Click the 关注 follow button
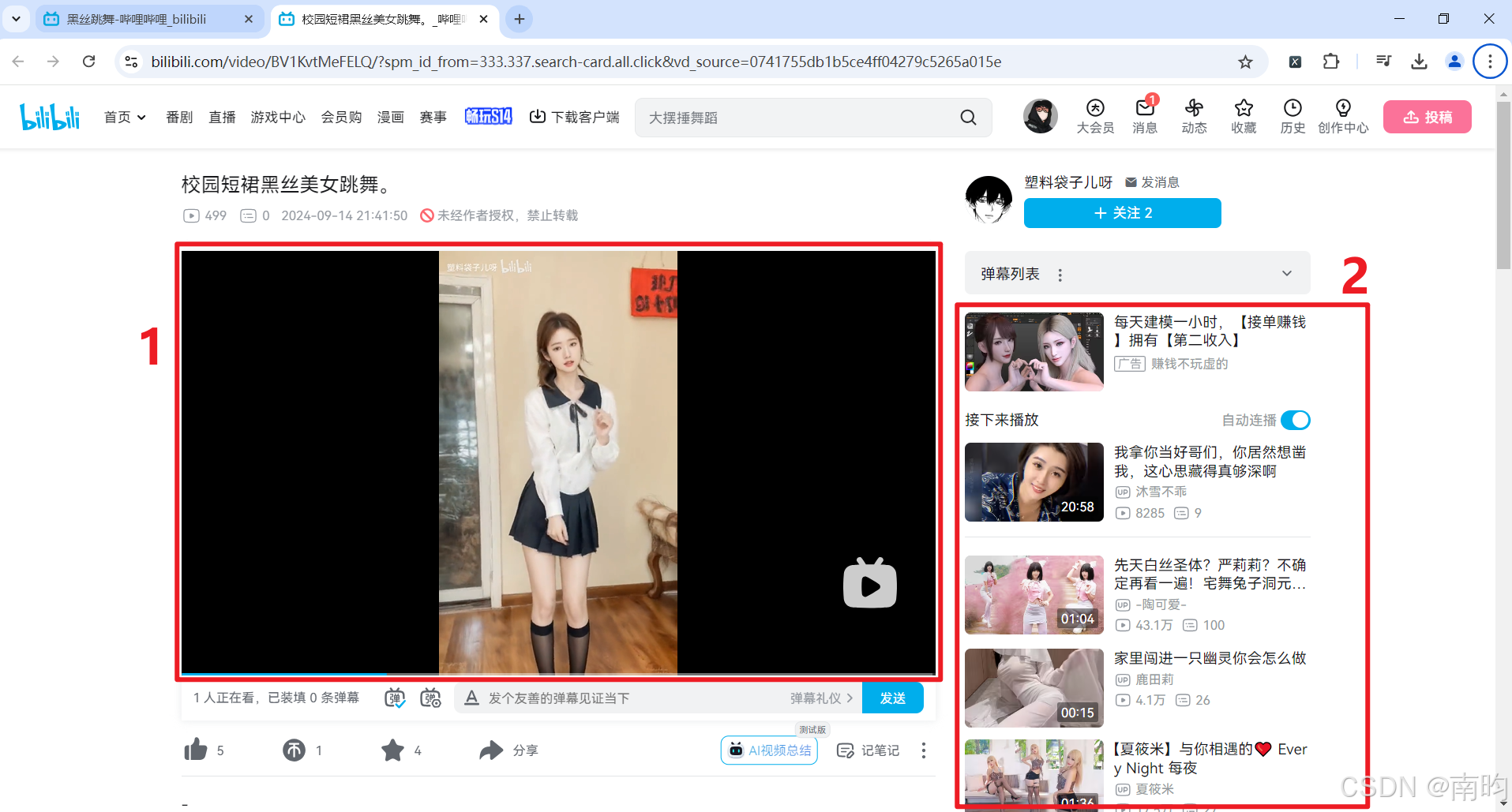Image resolution: width=1512 pixels, height=812 pixels. point(1122,213)
